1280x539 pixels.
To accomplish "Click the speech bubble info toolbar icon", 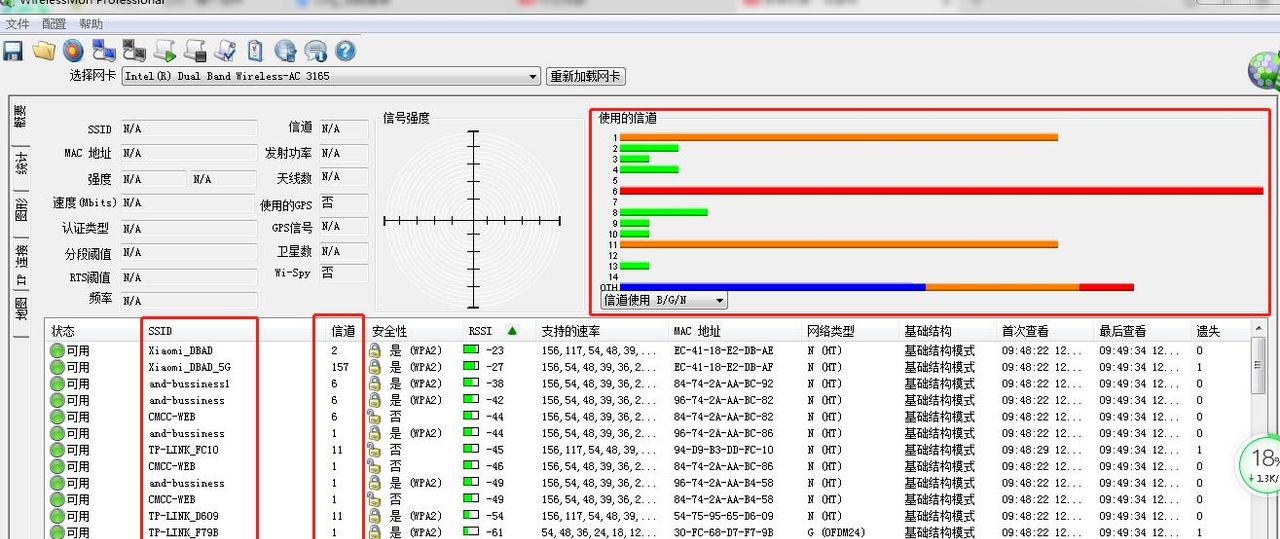I will (316, 51).
